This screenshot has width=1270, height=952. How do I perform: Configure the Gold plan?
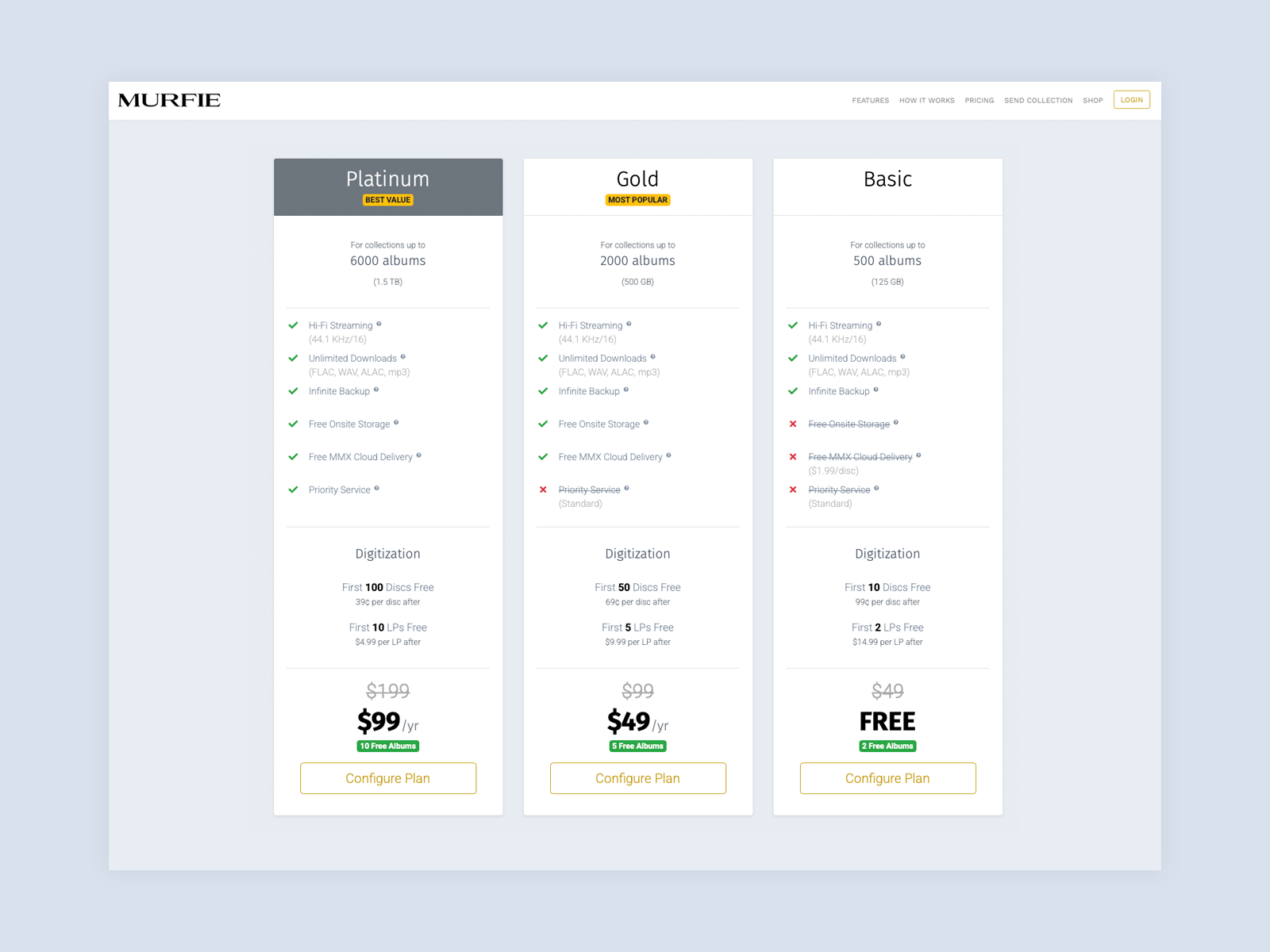click(638, 778)
